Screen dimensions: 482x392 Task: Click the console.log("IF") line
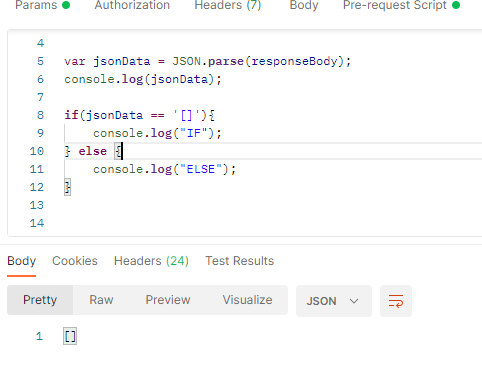[x=157, y=133]
